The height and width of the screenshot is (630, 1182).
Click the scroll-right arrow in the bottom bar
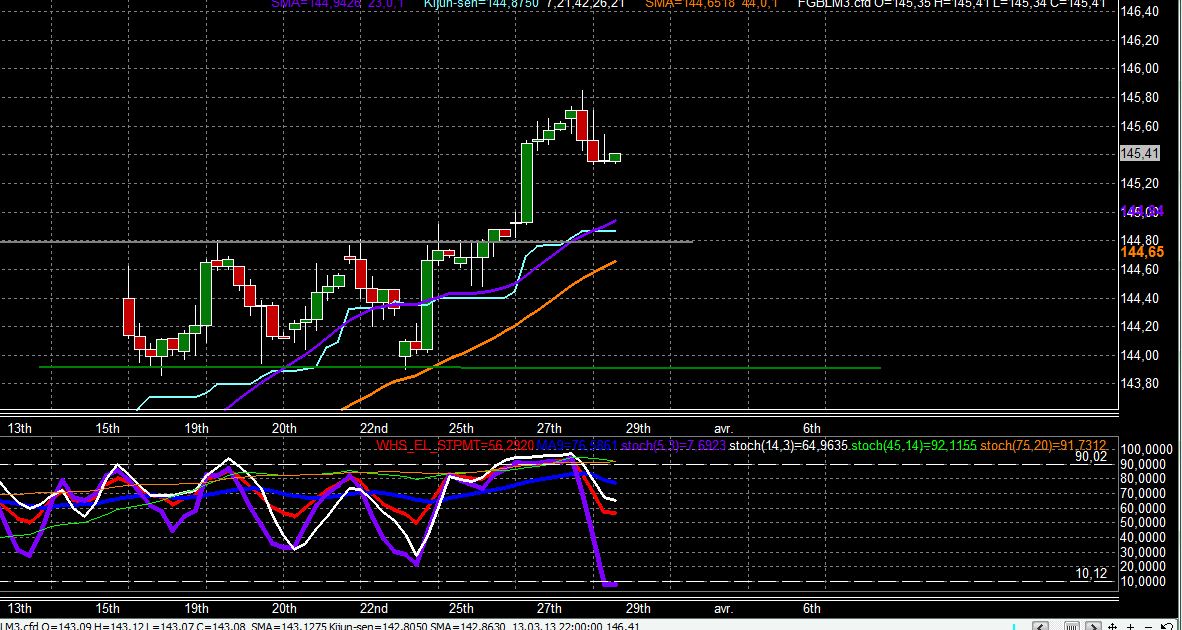click(1093, 626)
